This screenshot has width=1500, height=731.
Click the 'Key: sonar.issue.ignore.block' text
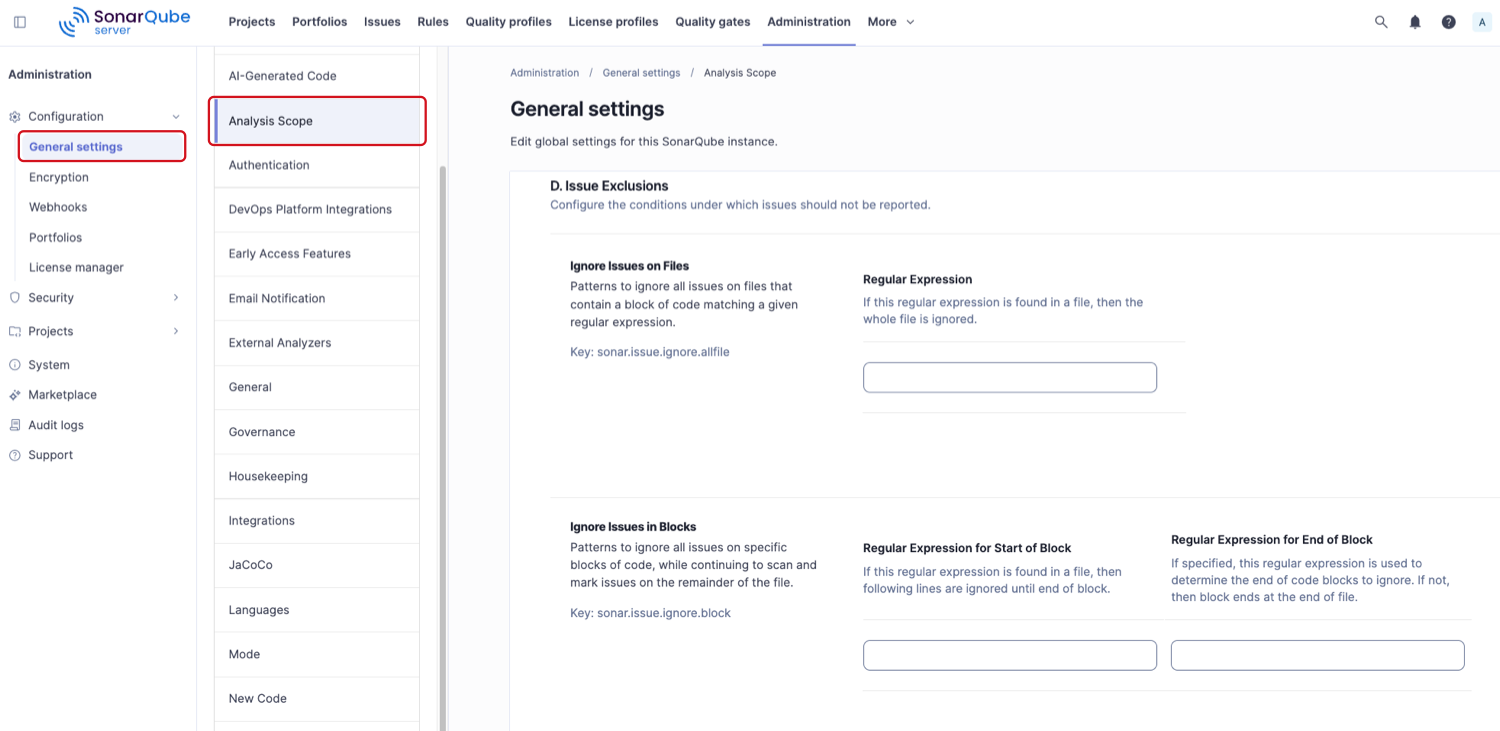650,613
